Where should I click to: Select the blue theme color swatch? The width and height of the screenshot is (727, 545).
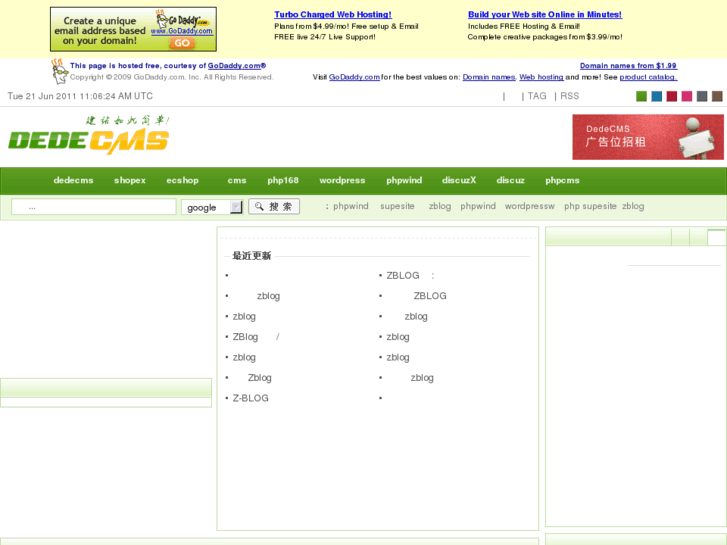[x=657, y=96]
